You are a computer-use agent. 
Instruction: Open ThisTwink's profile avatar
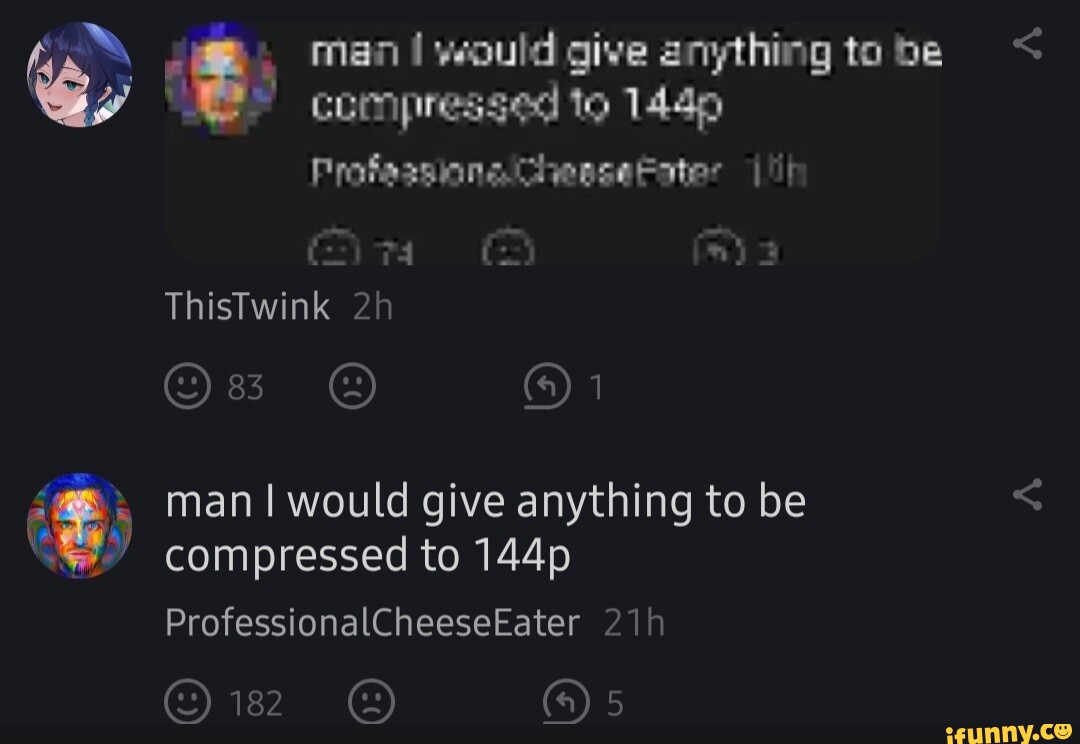point(79,75)
